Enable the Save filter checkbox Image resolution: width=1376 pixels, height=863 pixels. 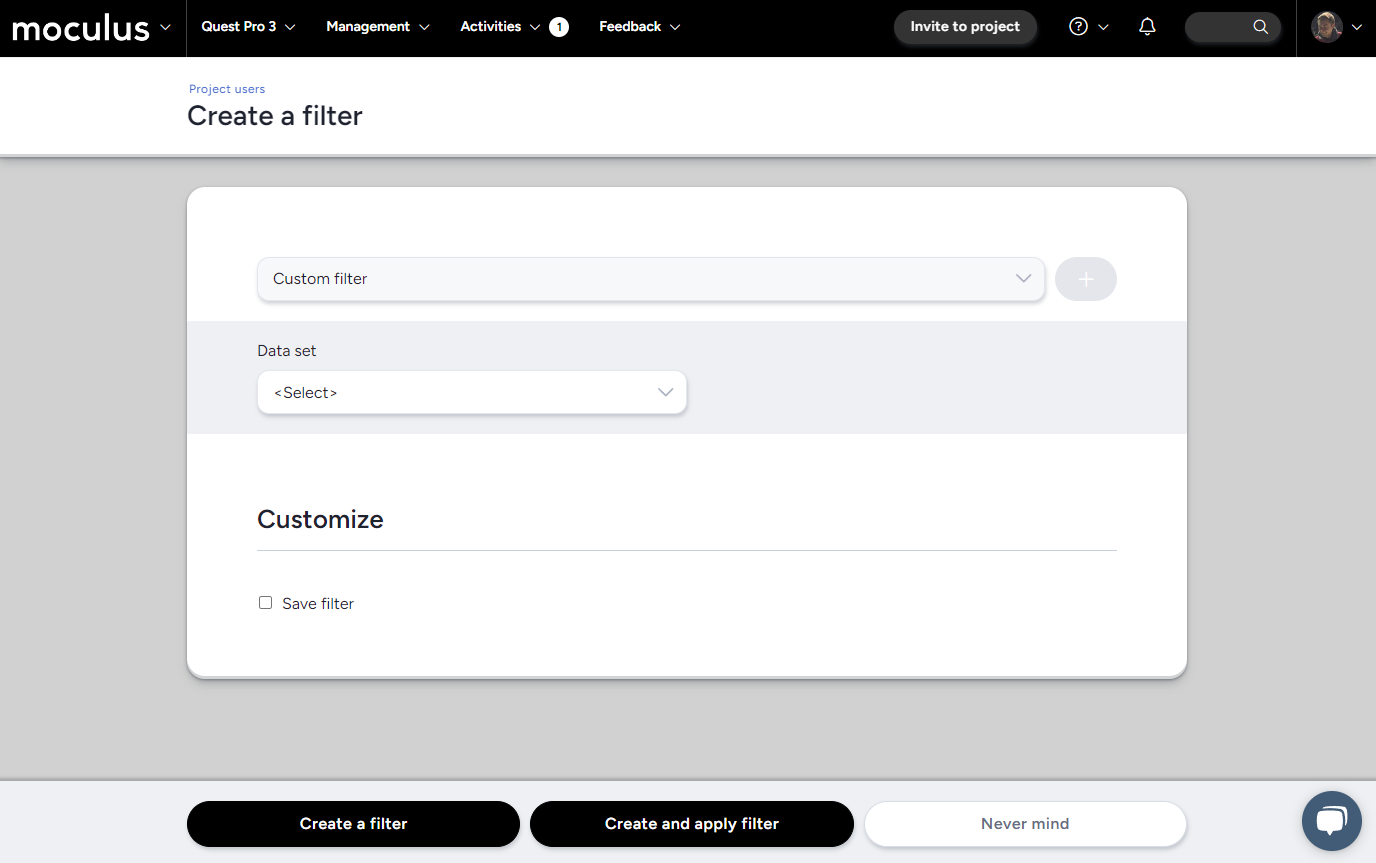pyautogui.click(x=265, y=603)
